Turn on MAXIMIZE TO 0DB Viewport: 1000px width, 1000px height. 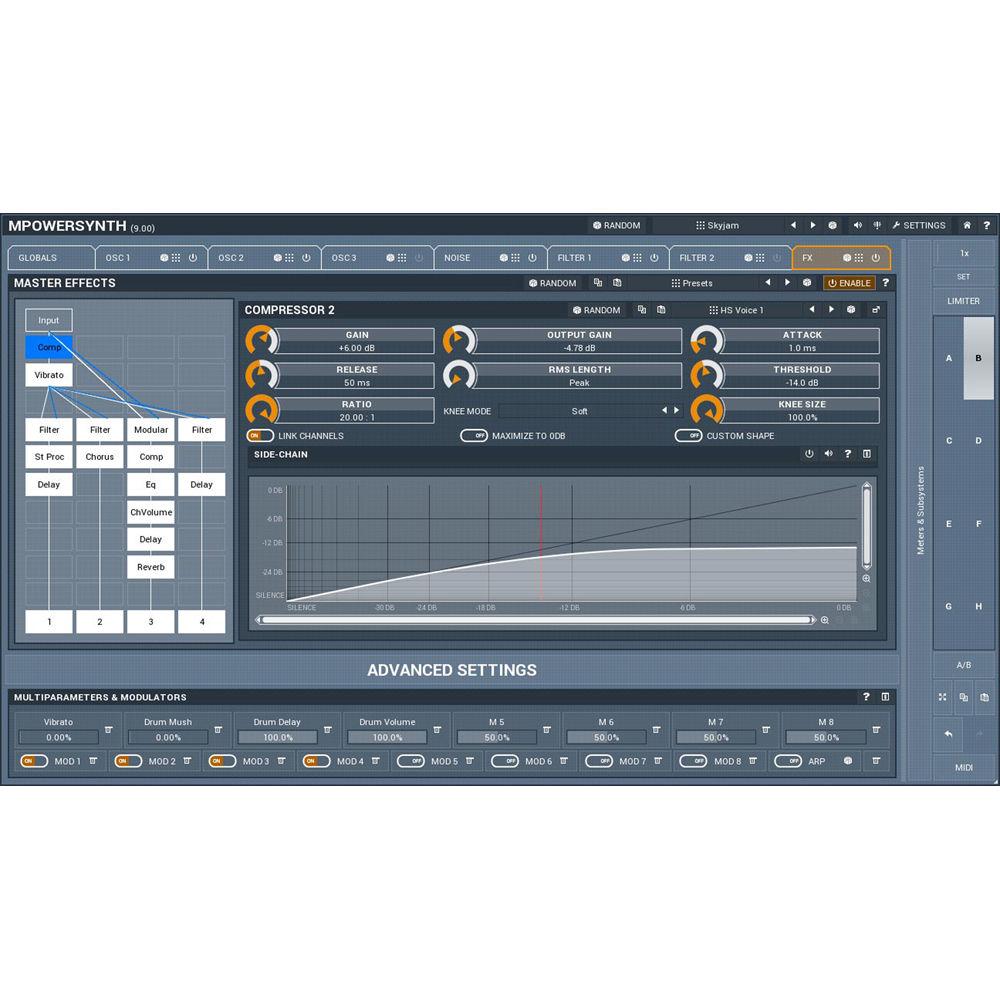coord(475,436)
